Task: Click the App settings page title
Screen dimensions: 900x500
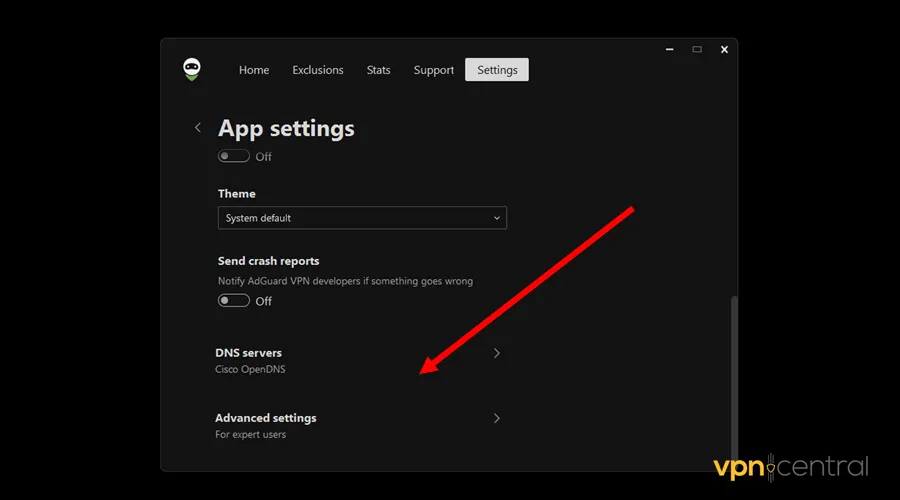Action: pyautogui.click(x=286, y=129)
